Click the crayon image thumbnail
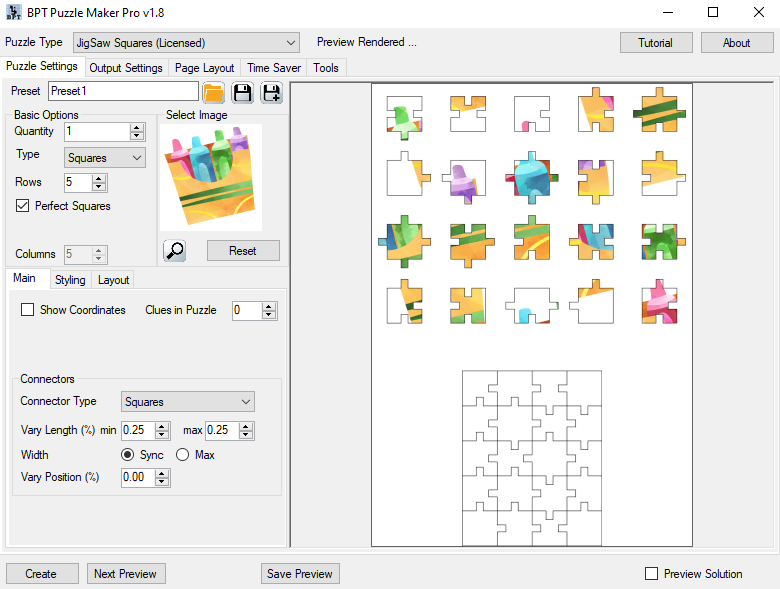The image size is (780, 589). (210, 177)
